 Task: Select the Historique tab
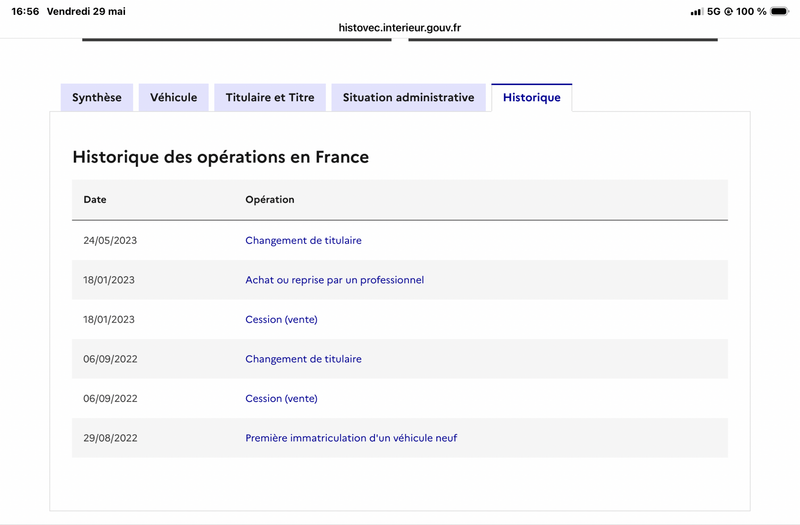[532, 97]
